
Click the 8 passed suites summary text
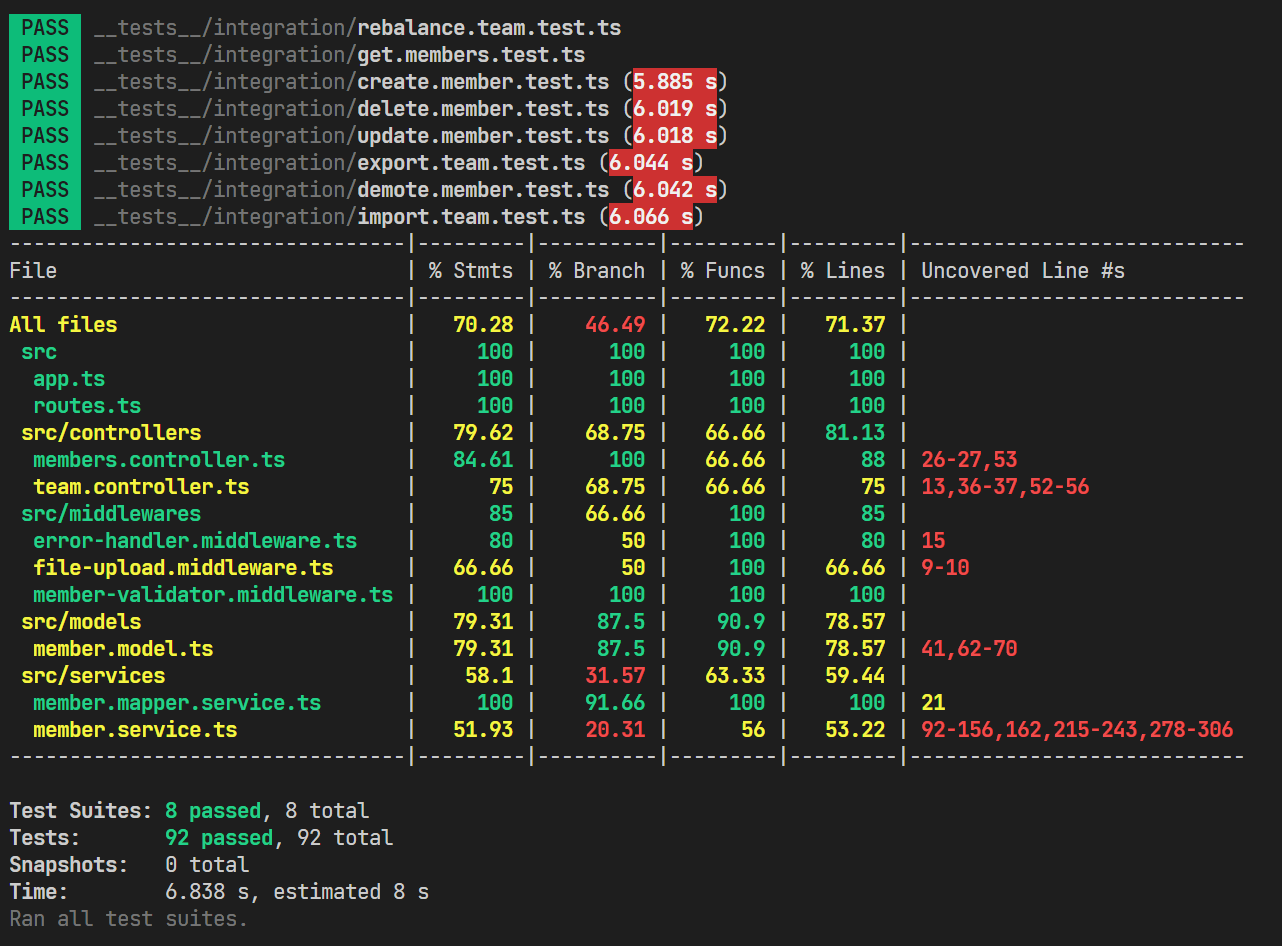pos(213,810)
